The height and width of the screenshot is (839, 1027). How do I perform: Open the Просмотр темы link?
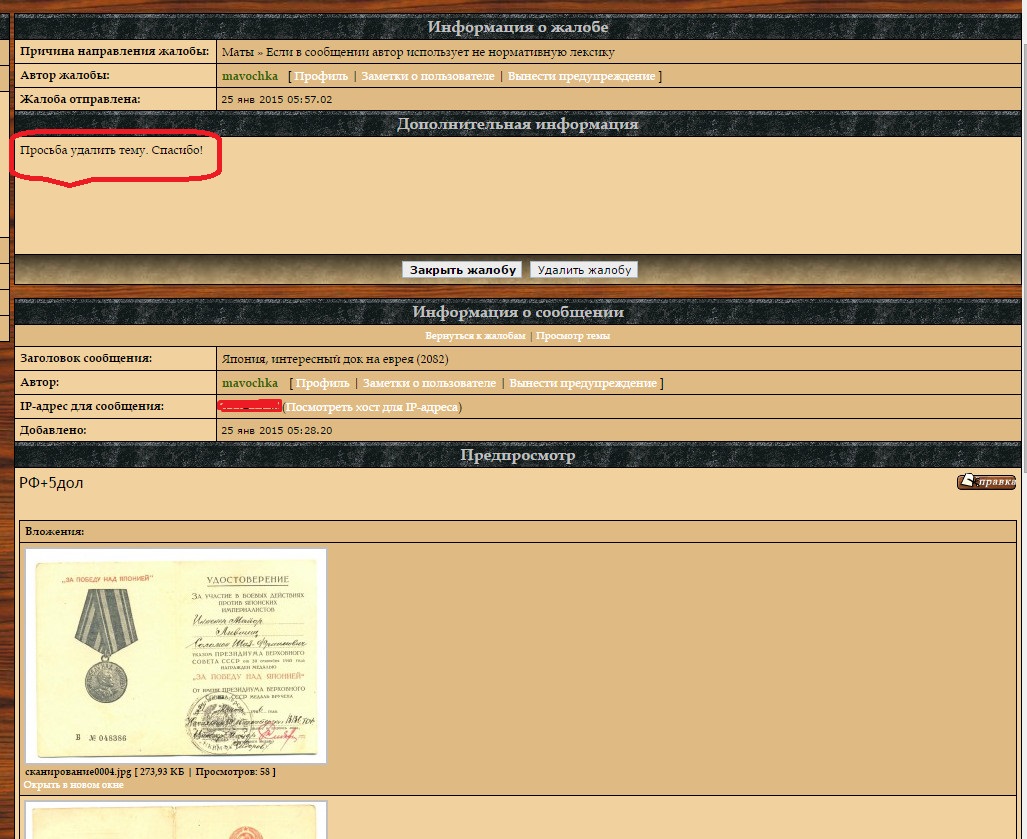click(572, 336)
